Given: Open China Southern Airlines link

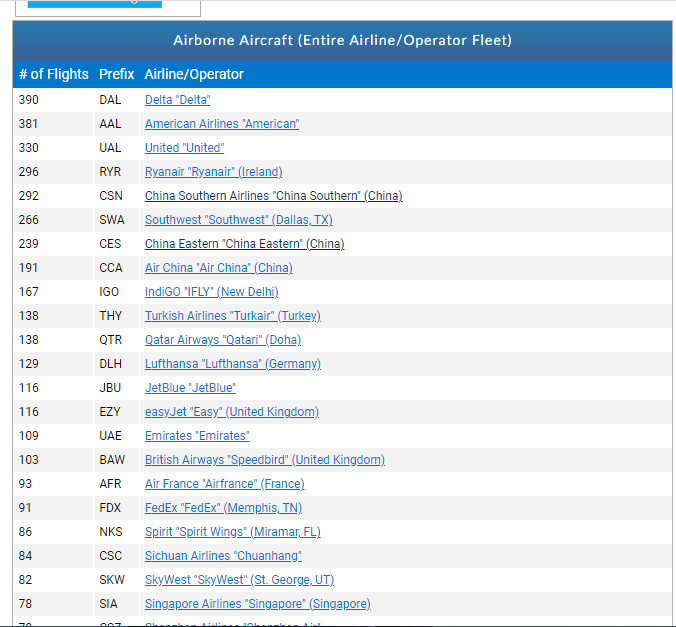Looking at the screenshot, I should click(273, 196).
